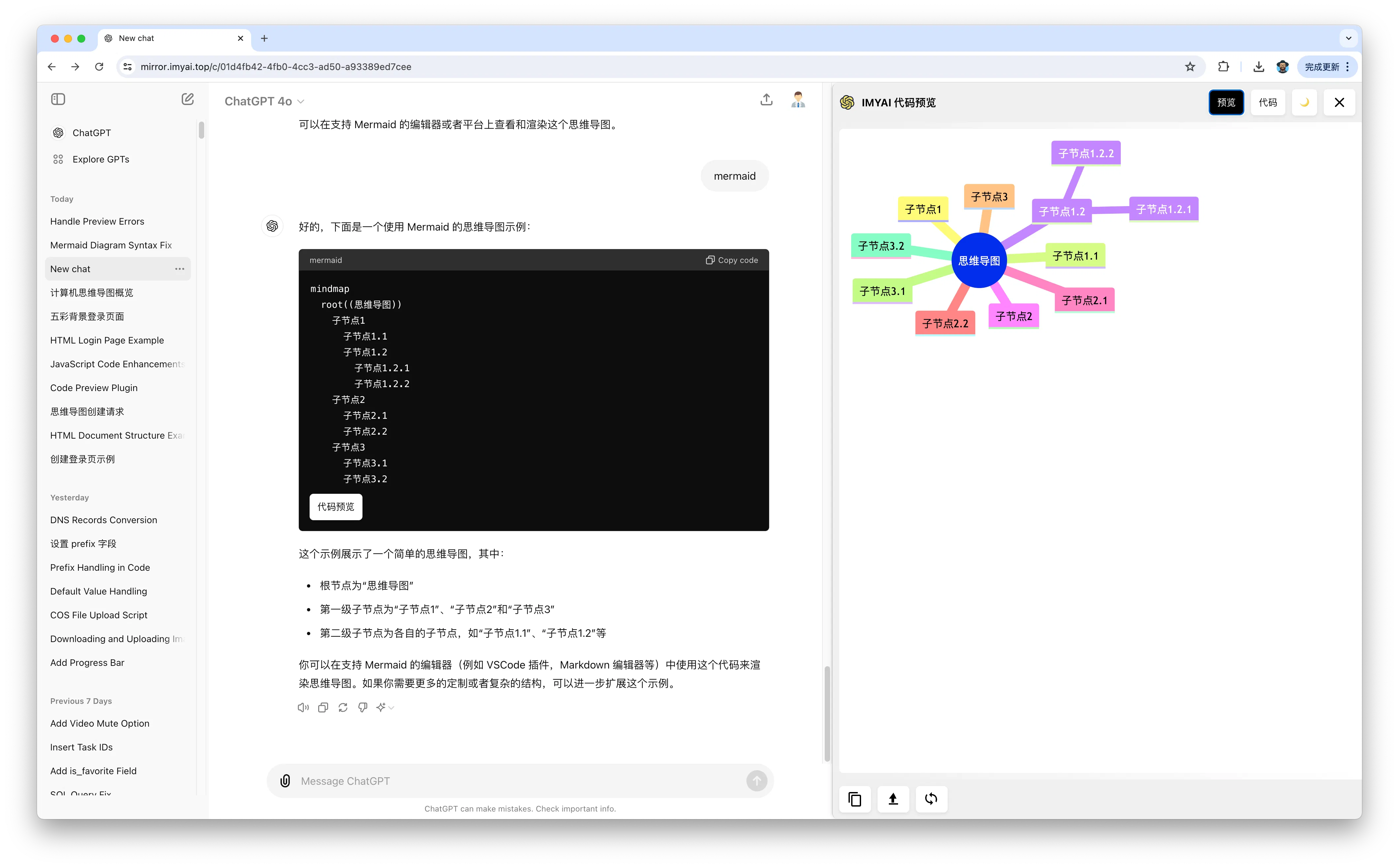The width and height of the screenshot is (1399, 868).
Task: Click the read aloud speaker icon
Action: (x=303, y=707)
